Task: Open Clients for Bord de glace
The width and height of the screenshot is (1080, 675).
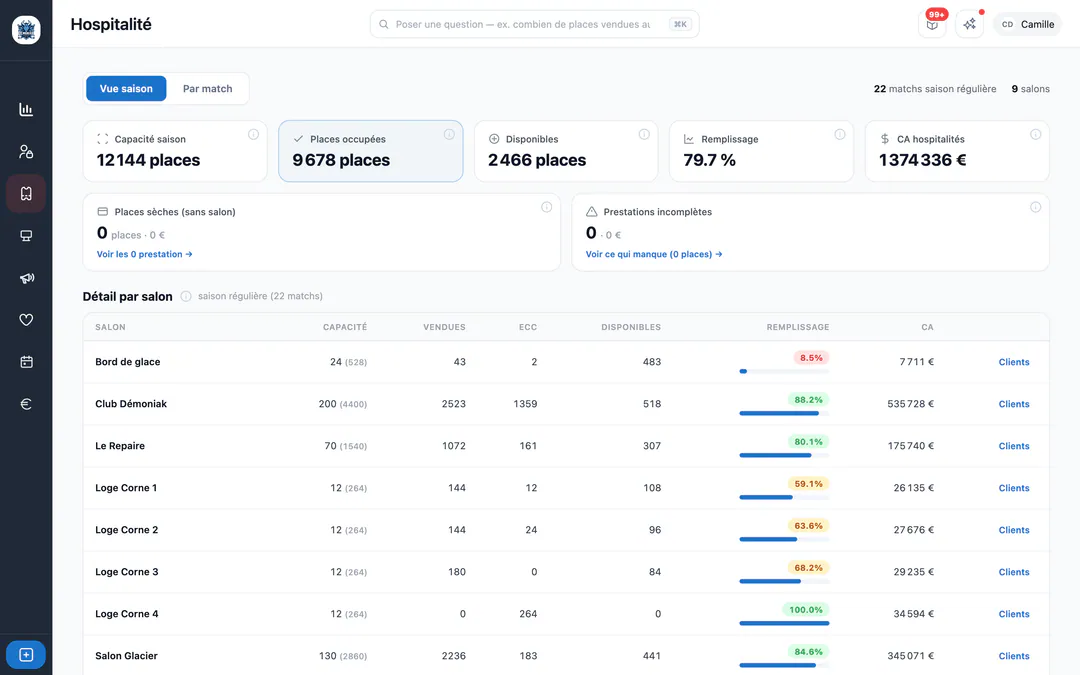Action: (1014, 362)
